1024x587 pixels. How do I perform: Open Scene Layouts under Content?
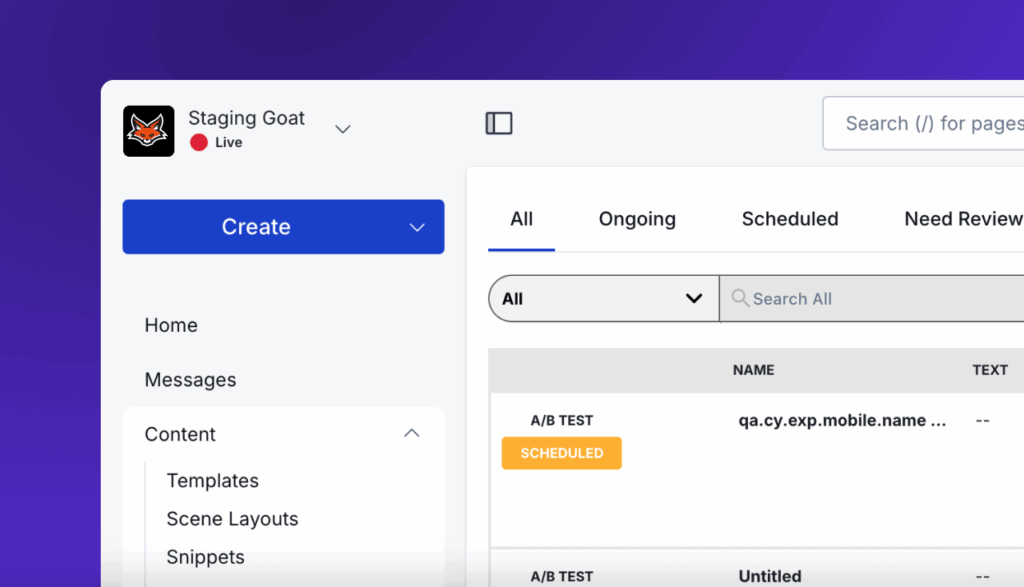coord(232,519)
